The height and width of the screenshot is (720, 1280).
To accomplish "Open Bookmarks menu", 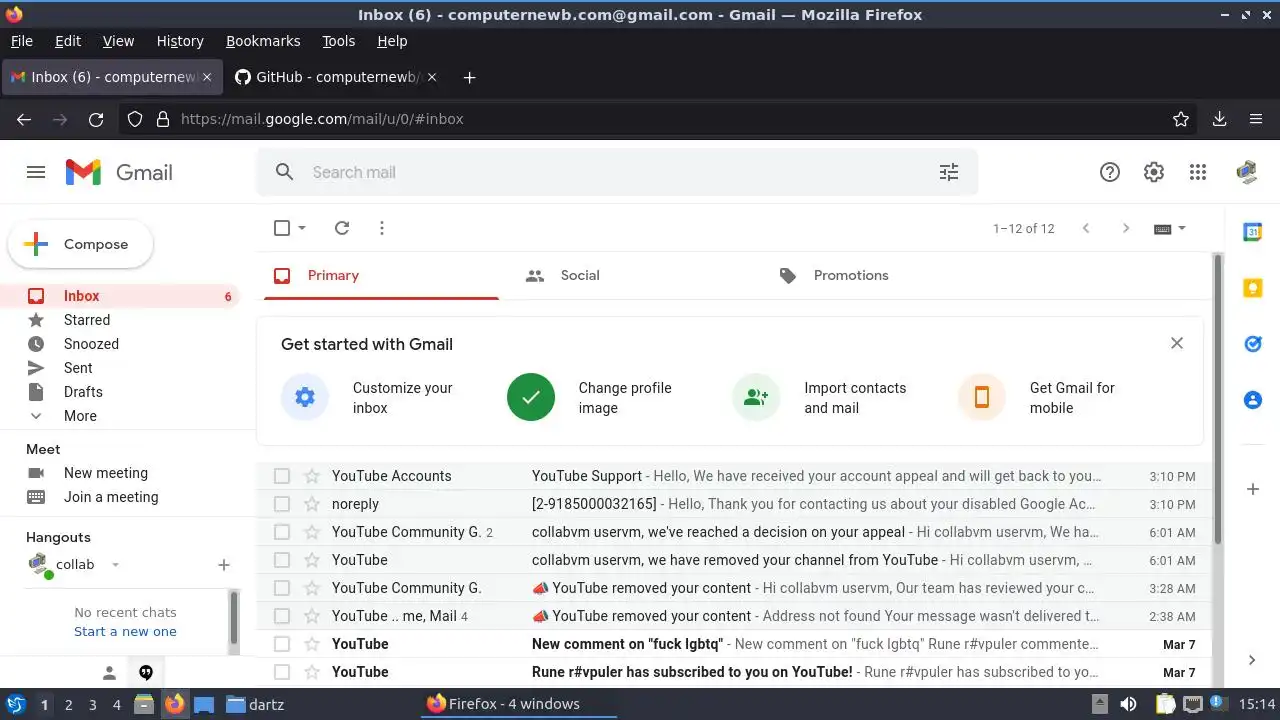I will coord(263,41).
